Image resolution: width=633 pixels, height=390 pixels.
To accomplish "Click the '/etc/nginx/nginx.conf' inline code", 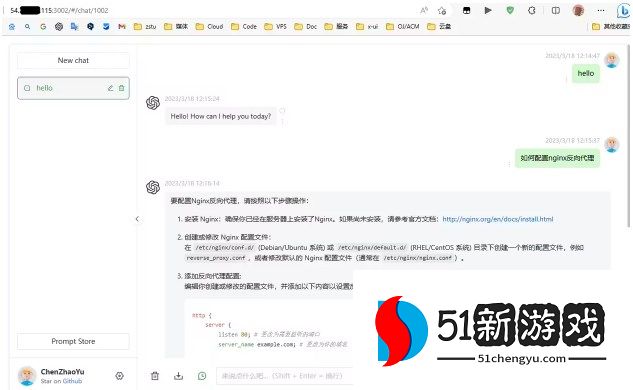I will click(418, 258).
